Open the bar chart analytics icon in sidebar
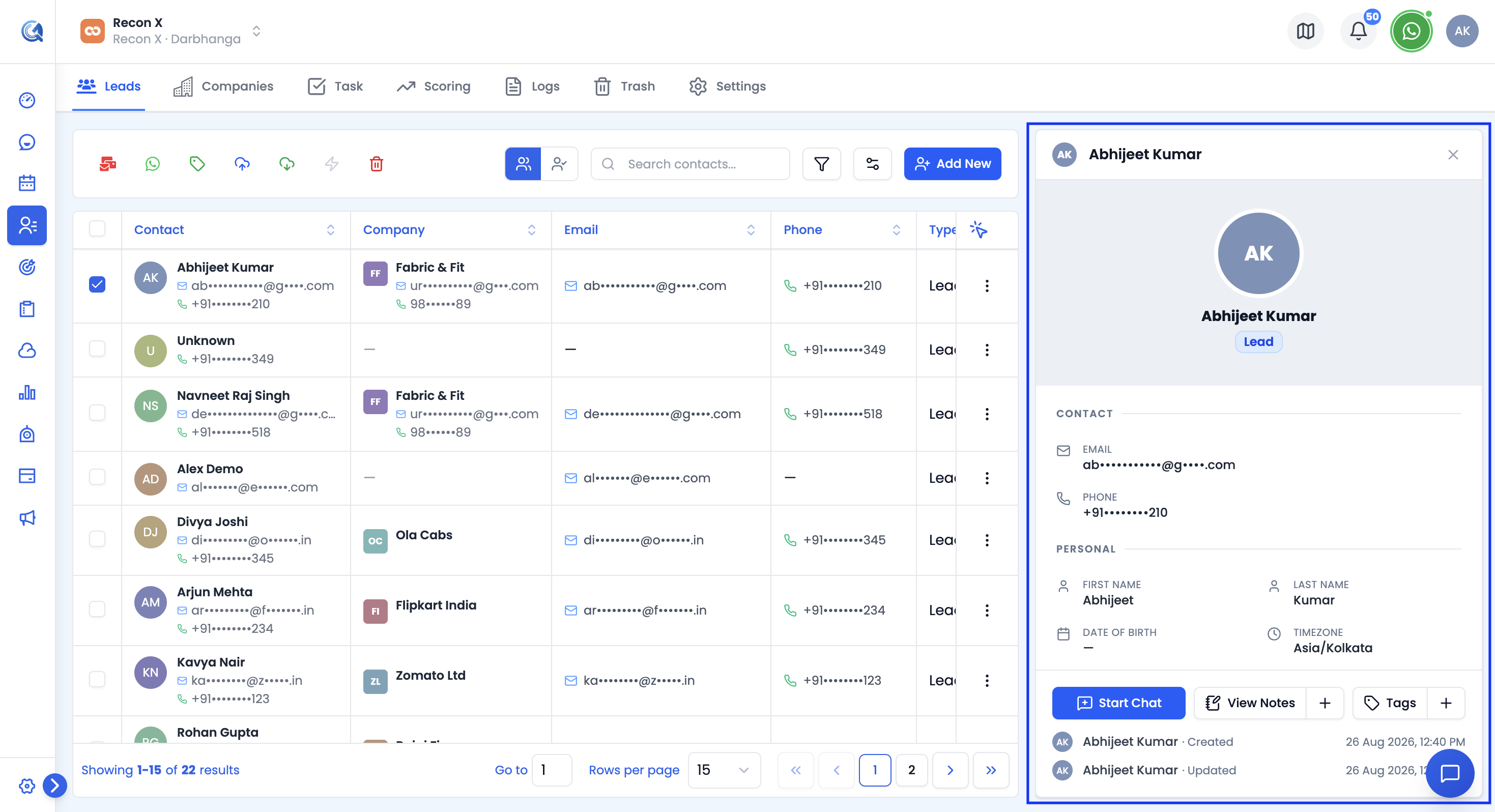The image size is (1495, 812). pos(26,392)
